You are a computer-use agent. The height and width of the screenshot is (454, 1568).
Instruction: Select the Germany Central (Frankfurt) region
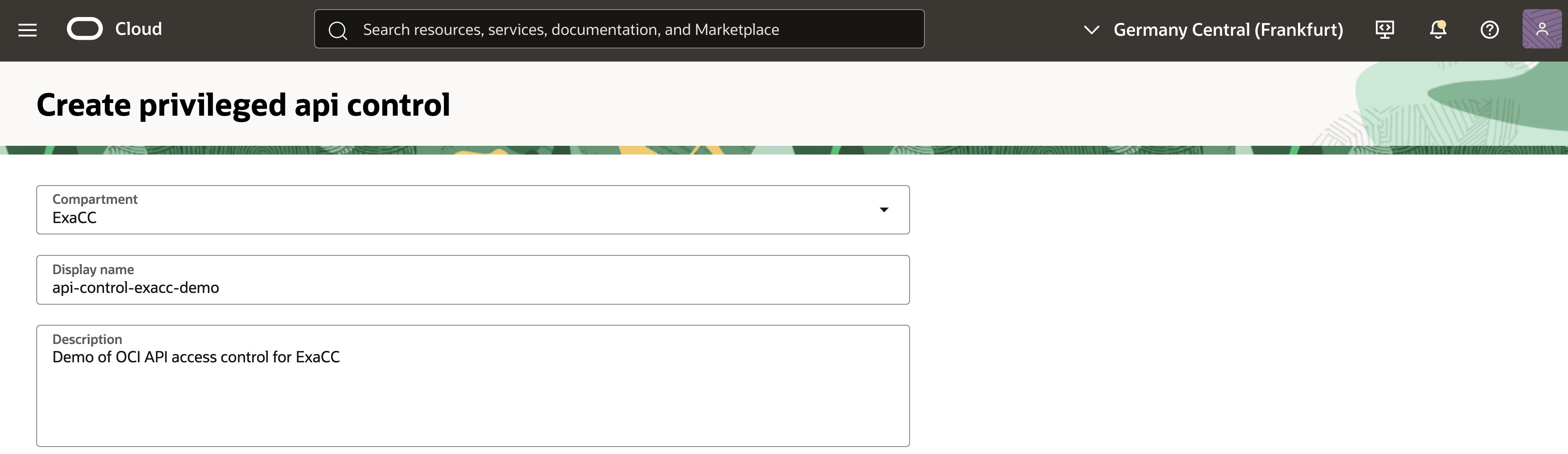[1229, 29]
